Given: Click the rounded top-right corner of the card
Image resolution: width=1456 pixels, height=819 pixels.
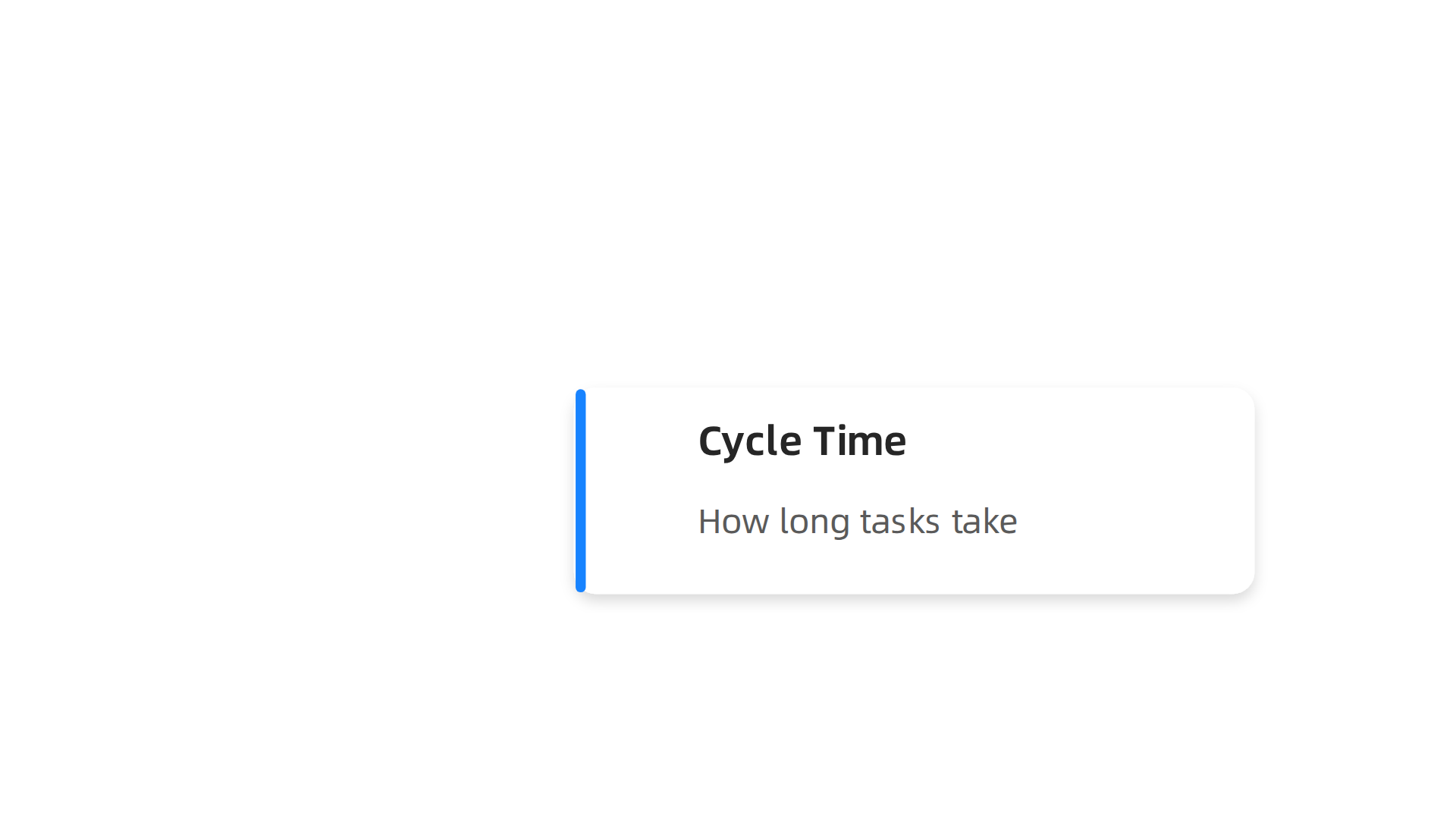Looking at the screenshot, I should click(x=1244, y=398).
